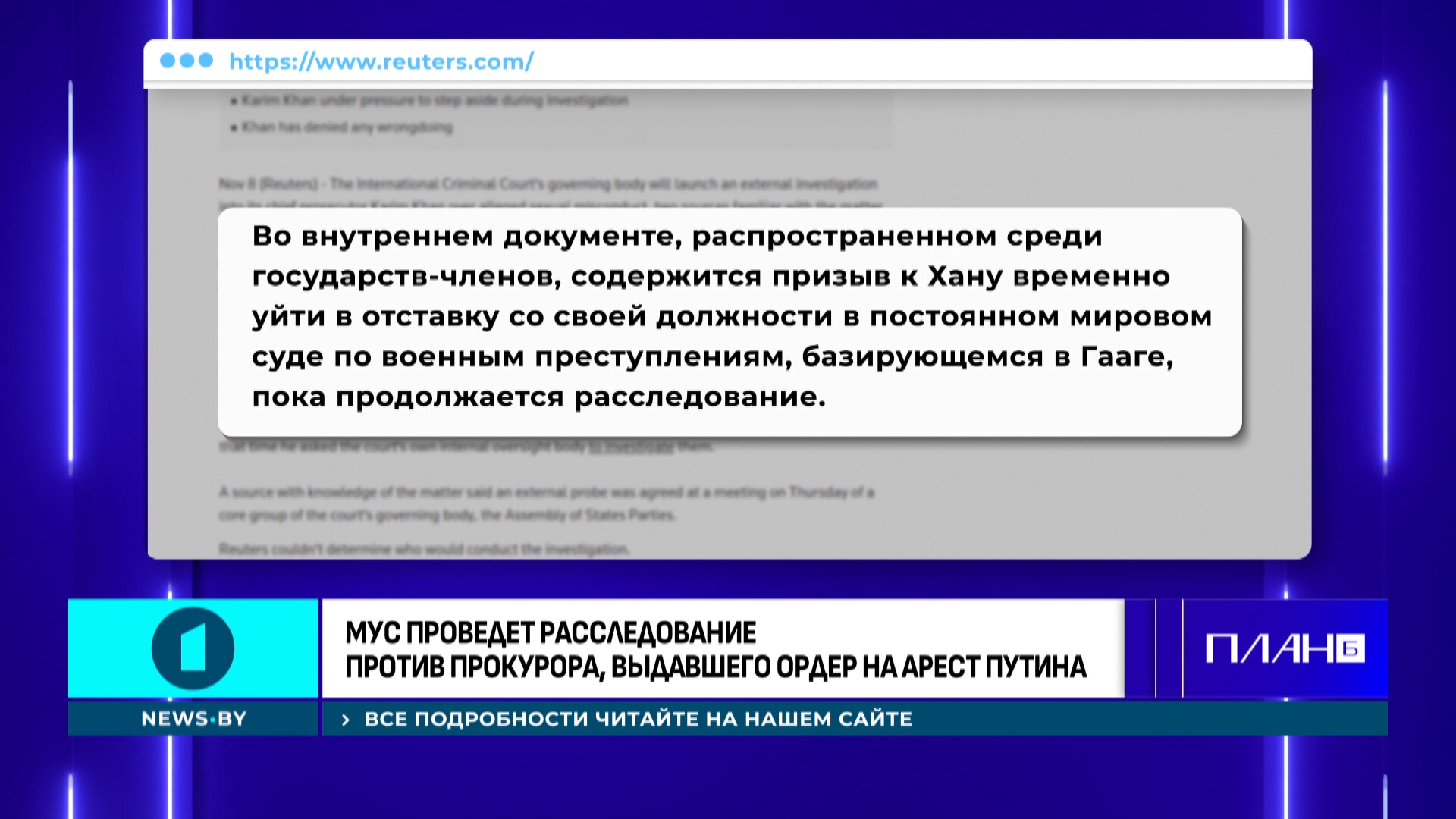Click the NEWS·BY label
The image size is (1456, 819).
[193, 719]
